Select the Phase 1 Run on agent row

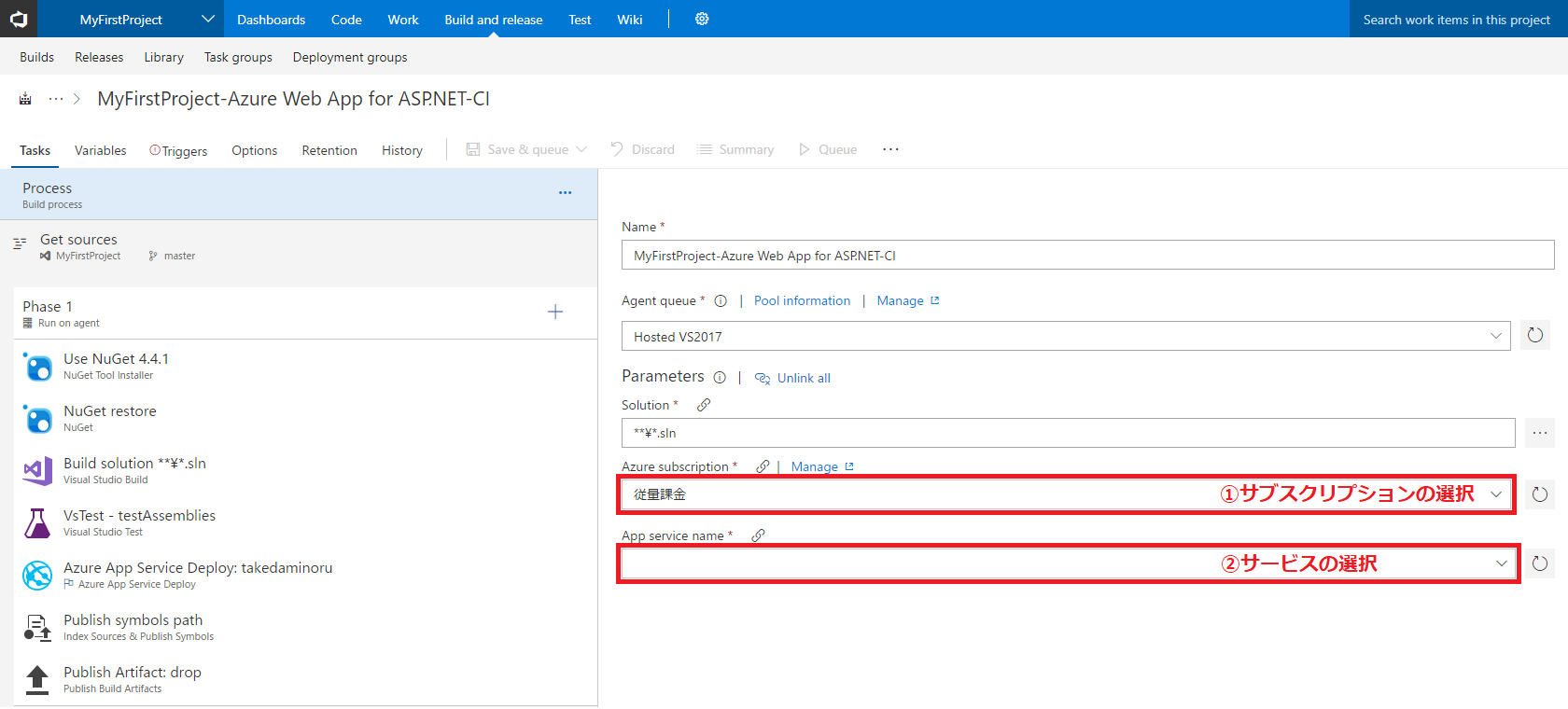click(x=304, y=313)
